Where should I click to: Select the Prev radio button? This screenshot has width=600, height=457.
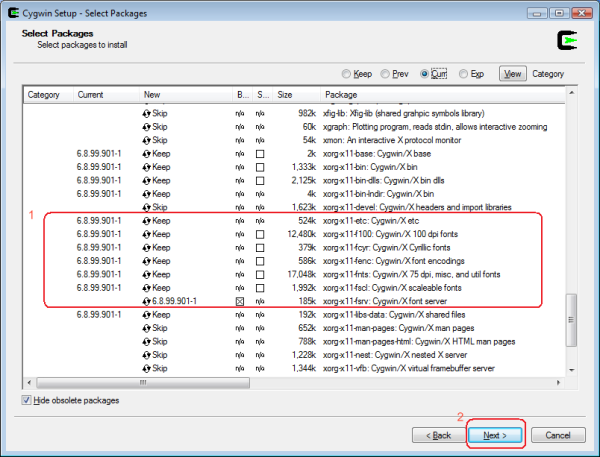coord(385,73)
